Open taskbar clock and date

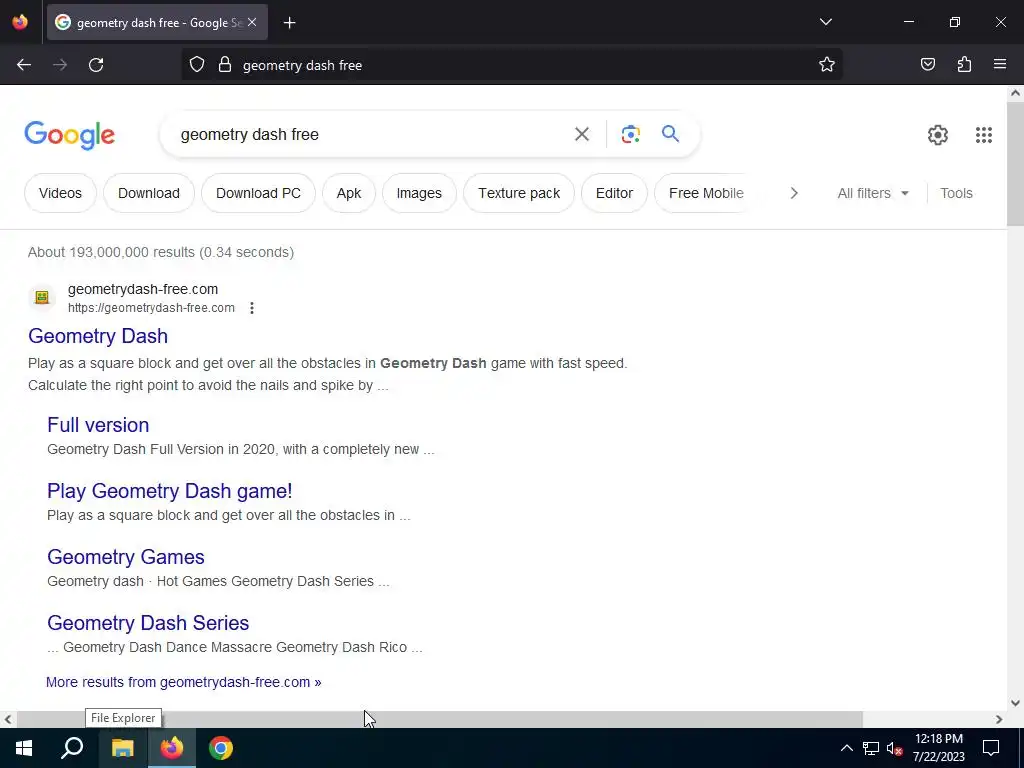938,748
